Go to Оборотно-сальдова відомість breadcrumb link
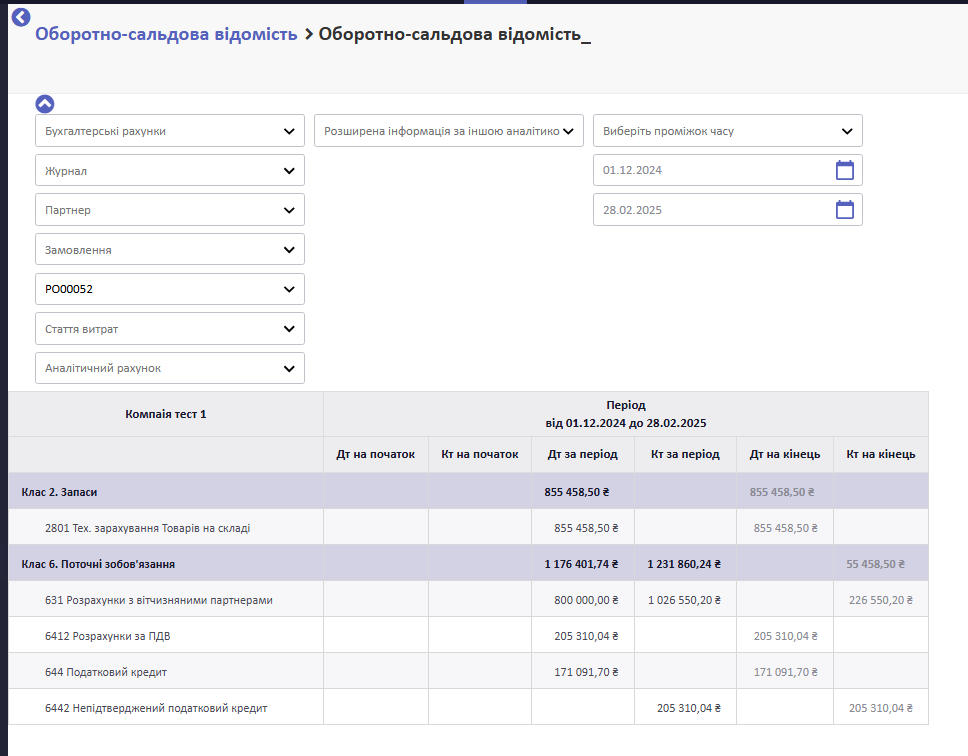 (x=166, y=34)
